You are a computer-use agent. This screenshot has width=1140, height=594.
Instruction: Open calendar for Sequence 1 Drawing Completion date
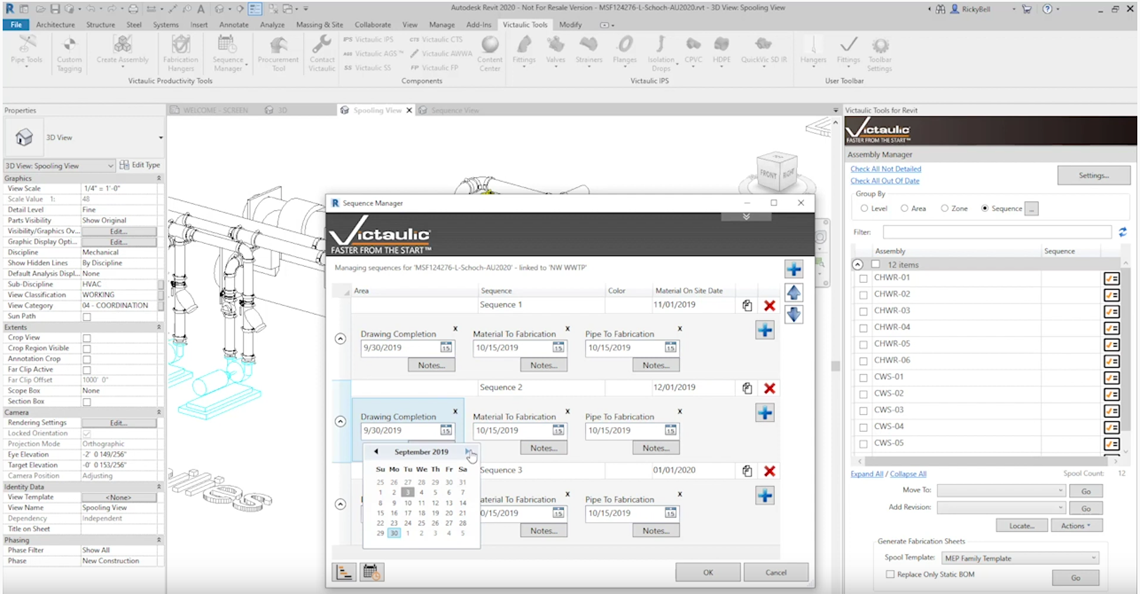point(446,348)
